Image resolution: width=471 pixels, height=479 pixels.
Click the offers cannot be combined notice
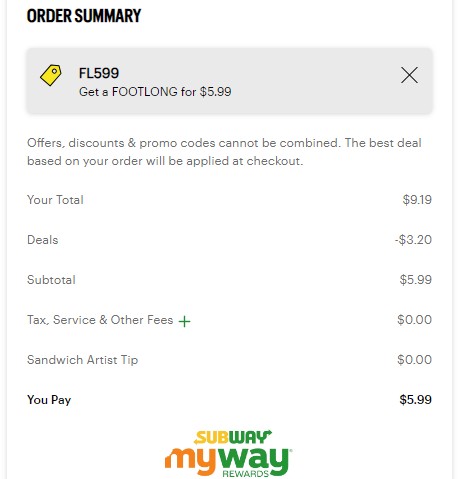click(x=224, y=152)
